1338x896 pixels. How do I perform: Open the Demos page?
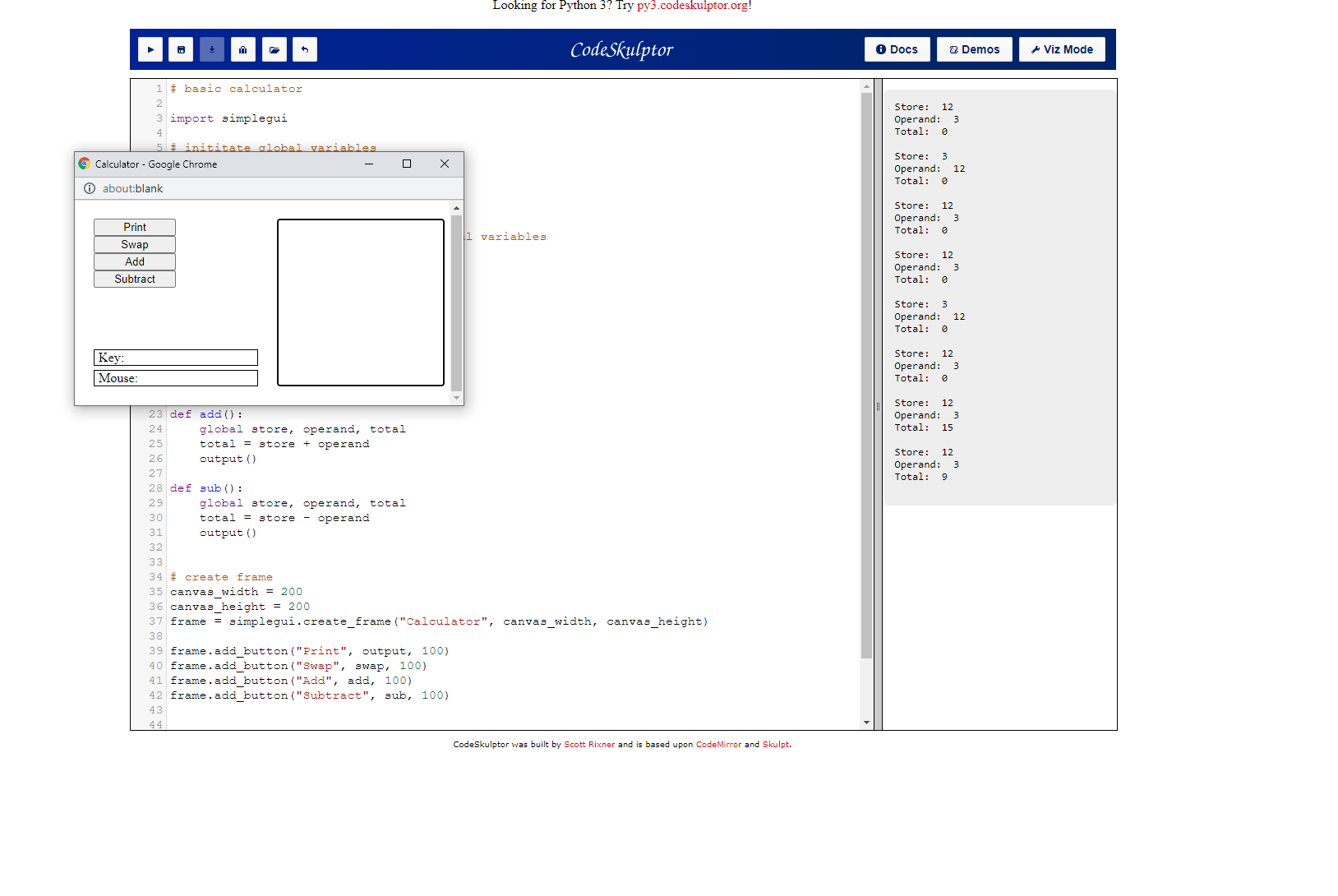974,48
